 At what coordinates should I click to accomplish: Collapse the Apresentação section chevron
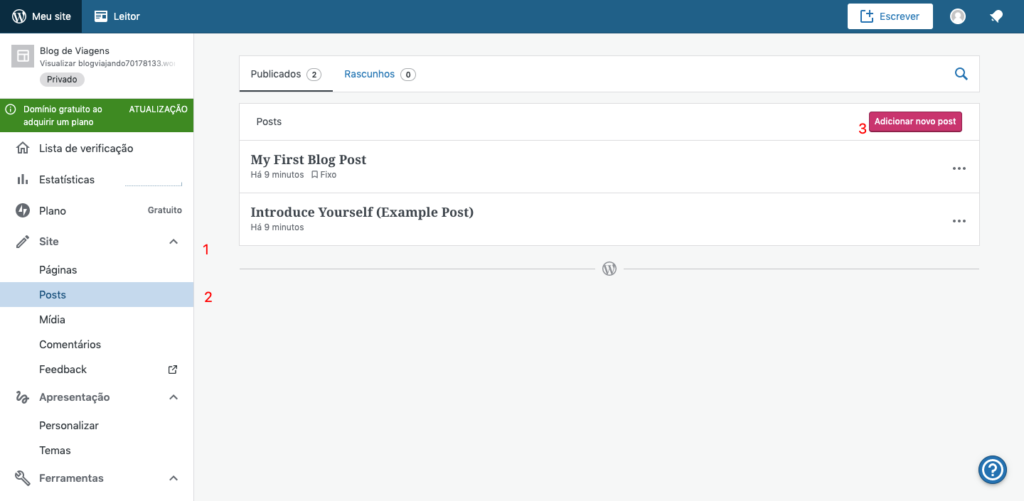point(173,398)
